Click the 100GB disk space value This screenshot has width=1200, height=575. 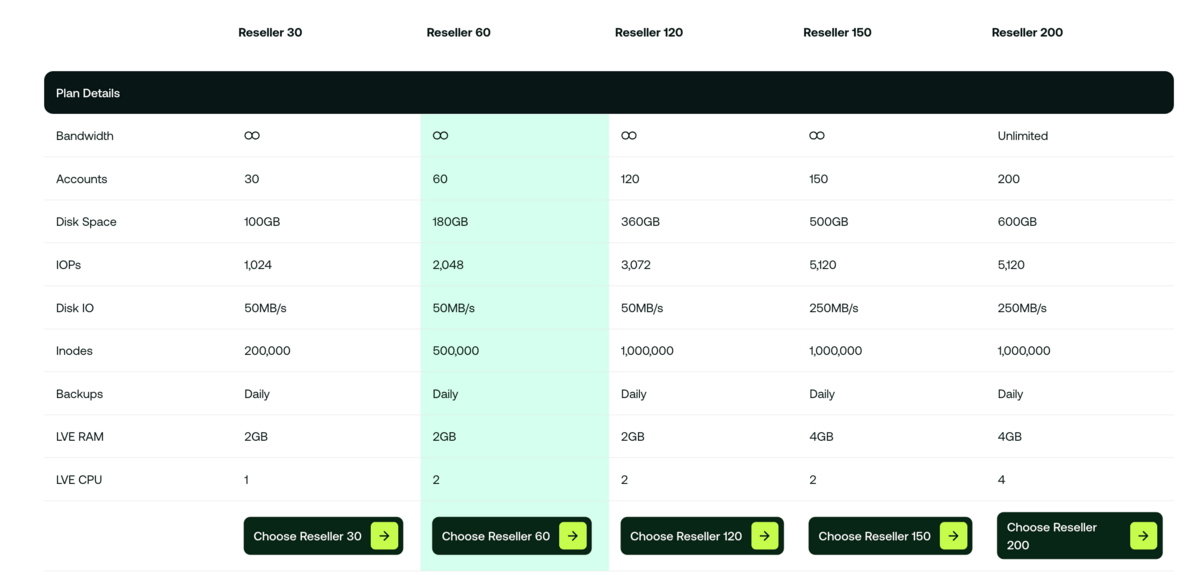262,222
